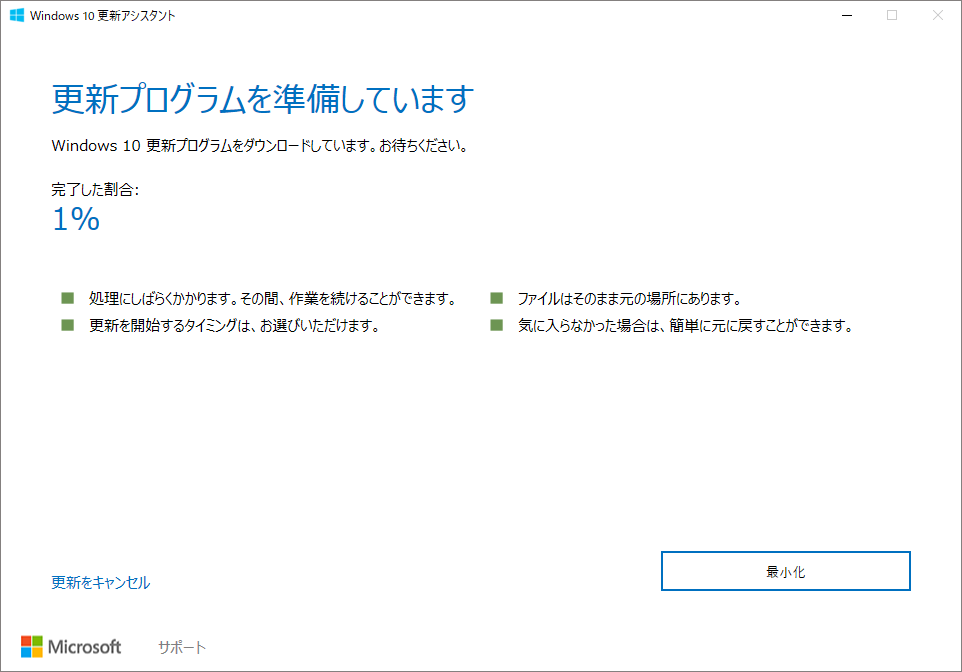The image size is (962, 672).
Task: Click the green bullet beside 気に入らなかった場合
Action: click(495, 324)
